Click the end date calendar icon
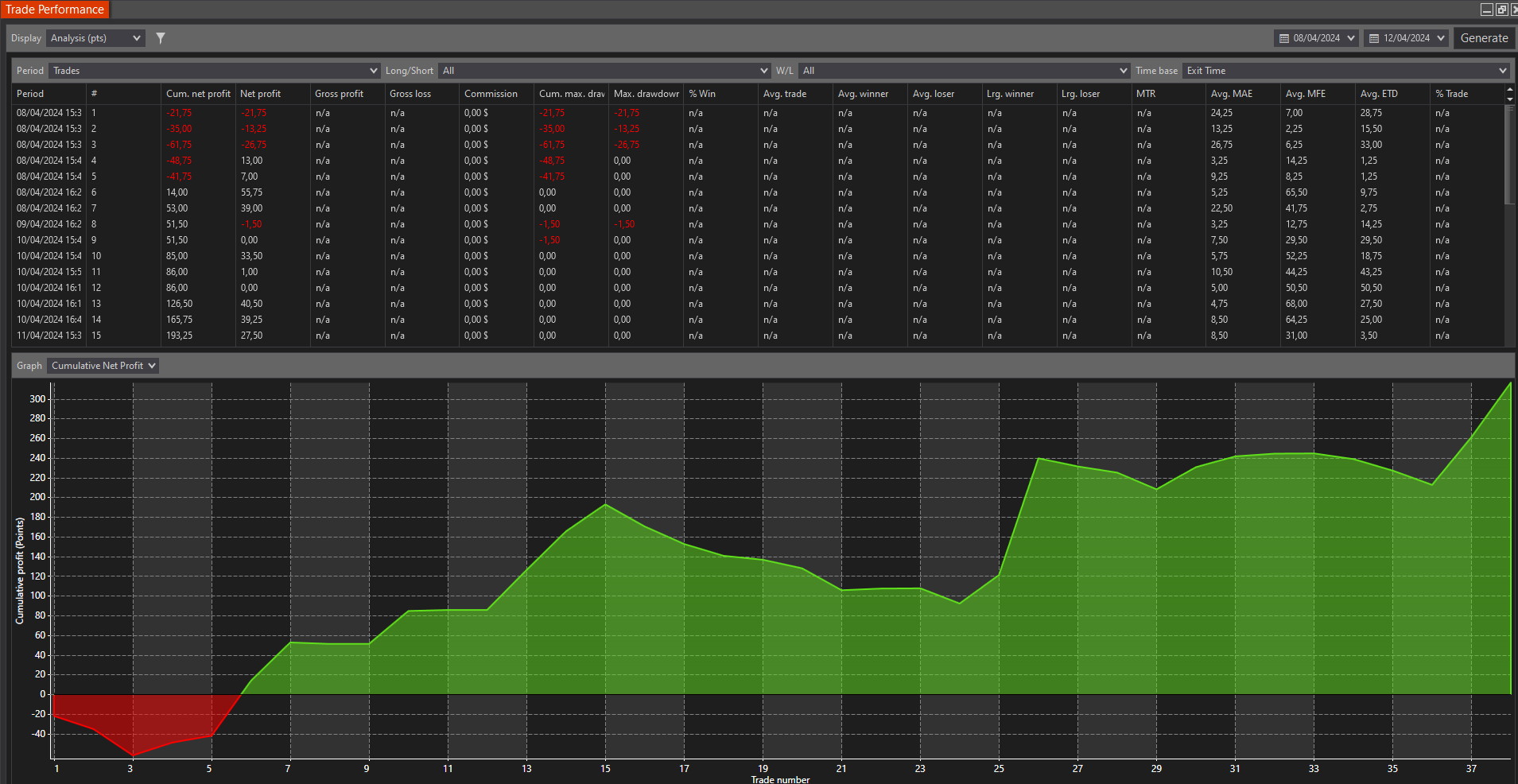This screenshot has height=784, width=1518. pyautogui.click(x=1373, y=38)
